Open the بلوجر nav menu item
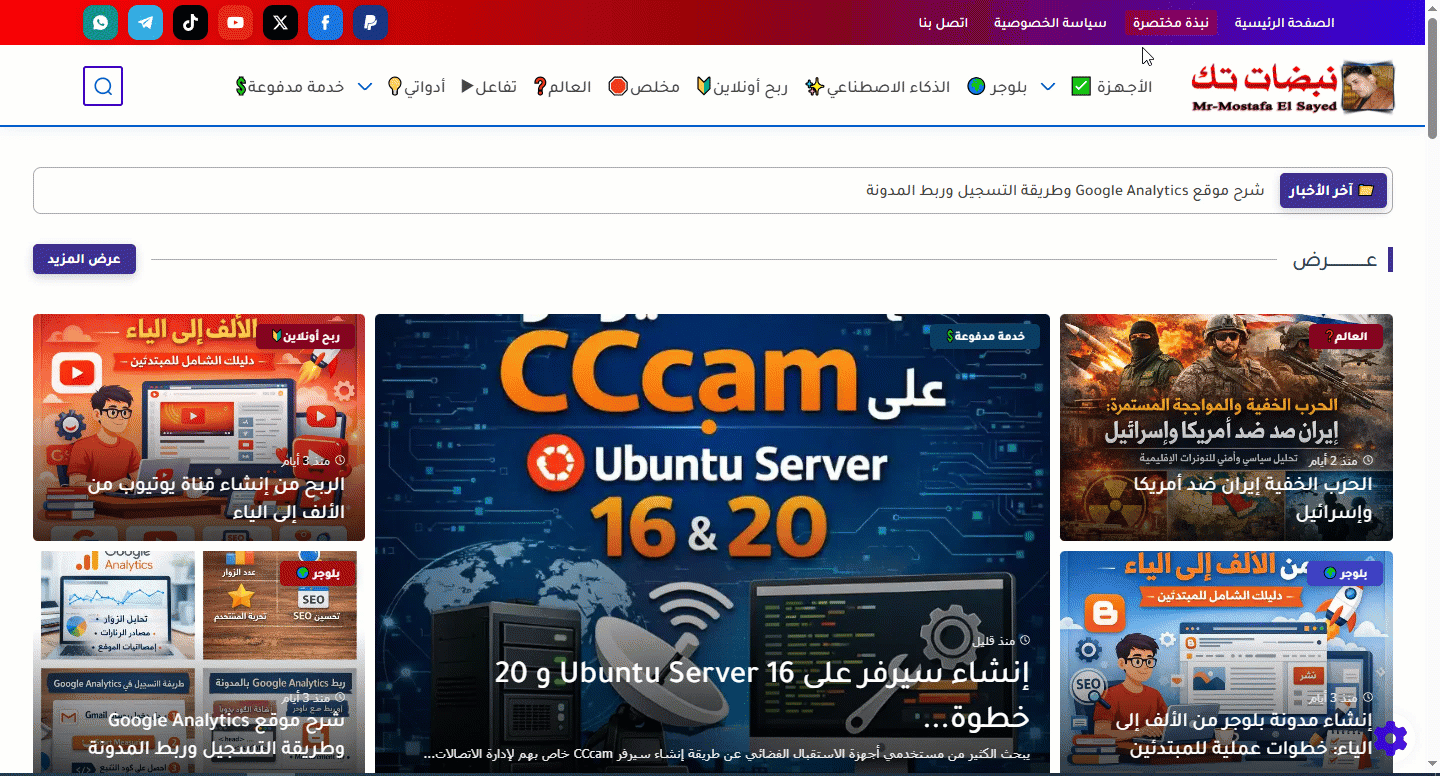 coord(997,87)
